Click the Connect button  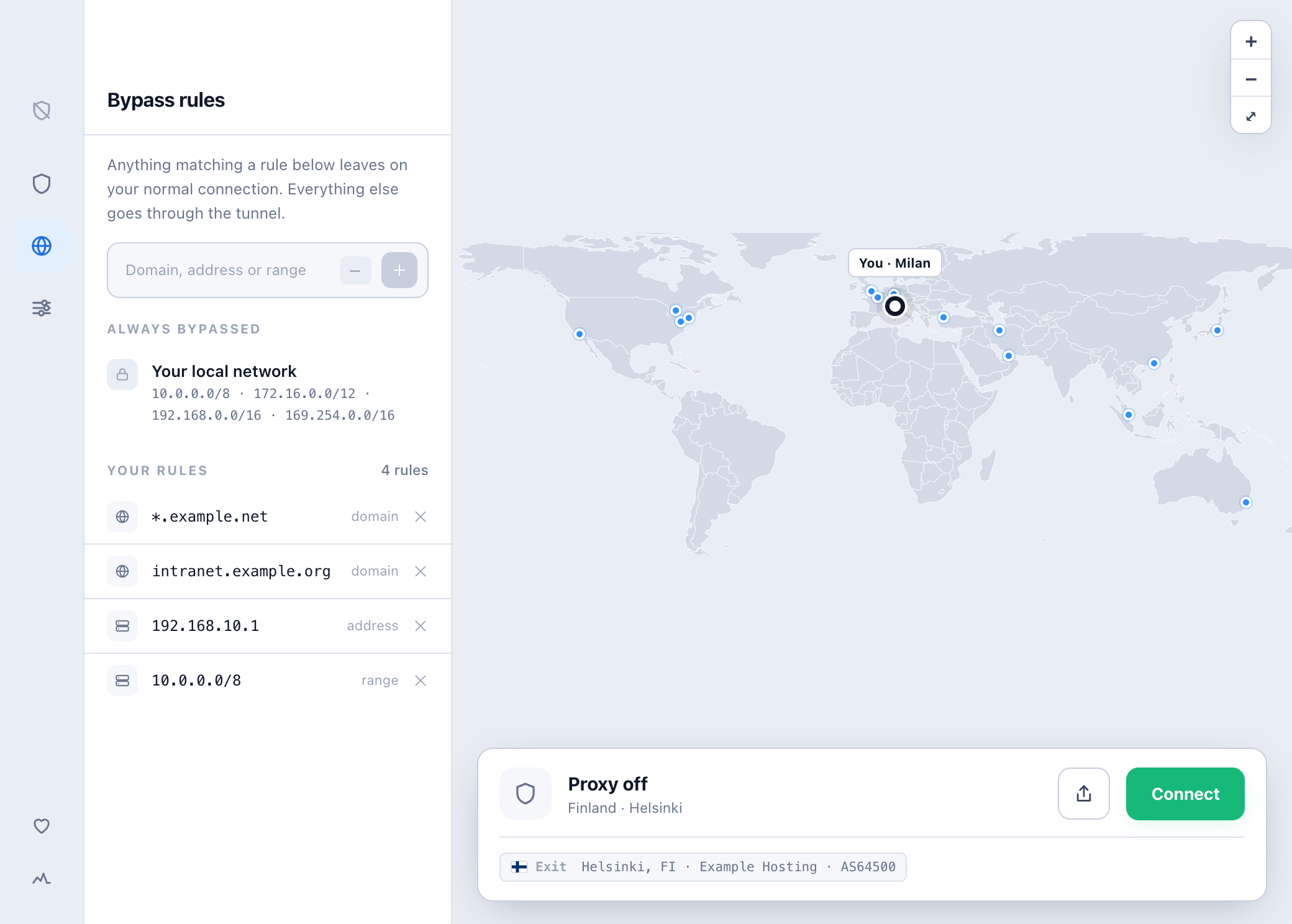tap(1185, 794)
